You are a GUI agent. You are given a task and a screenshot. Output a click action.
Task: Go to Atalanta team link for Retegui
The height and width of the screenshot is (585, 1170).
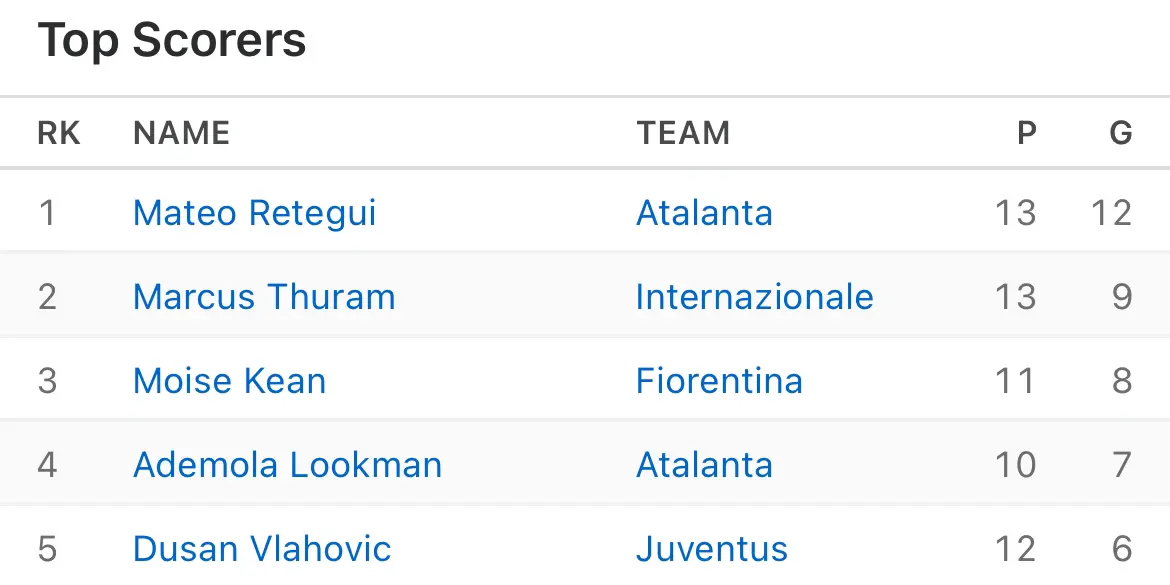(704, 213)
